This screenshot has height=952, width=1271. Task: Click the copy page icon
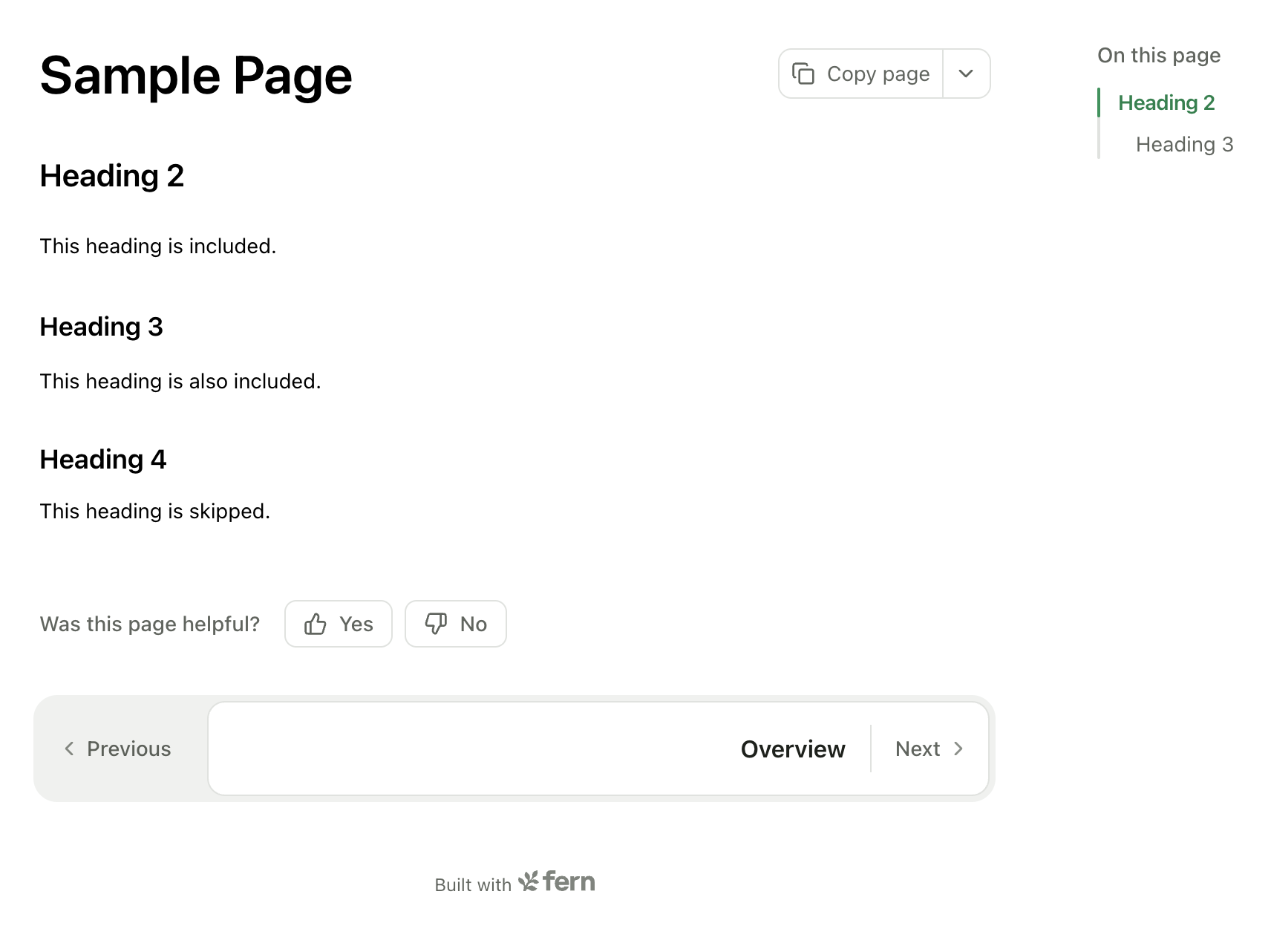tap(803, 74)
